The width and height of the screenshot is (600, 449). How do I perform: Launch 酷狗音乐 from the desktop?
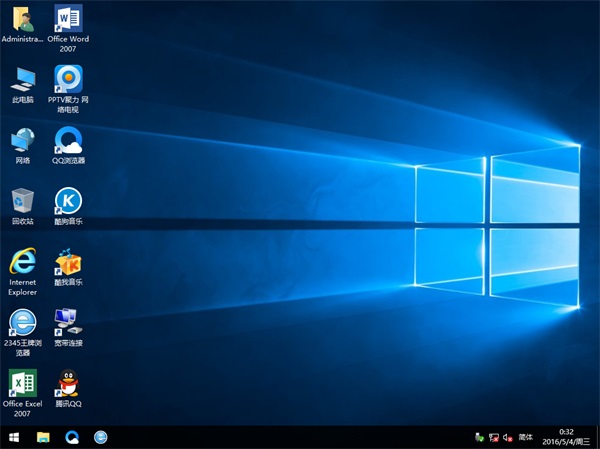pos(68,201)
